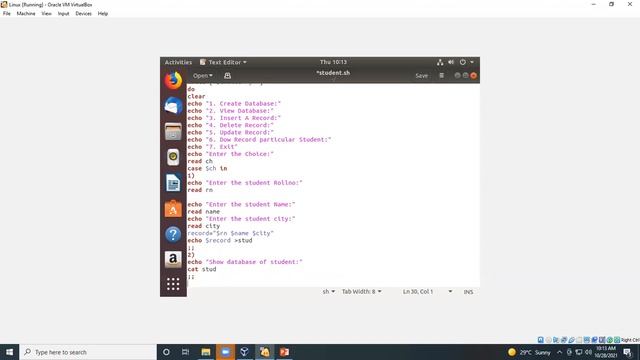Click the line read ch

pos(200,161)
